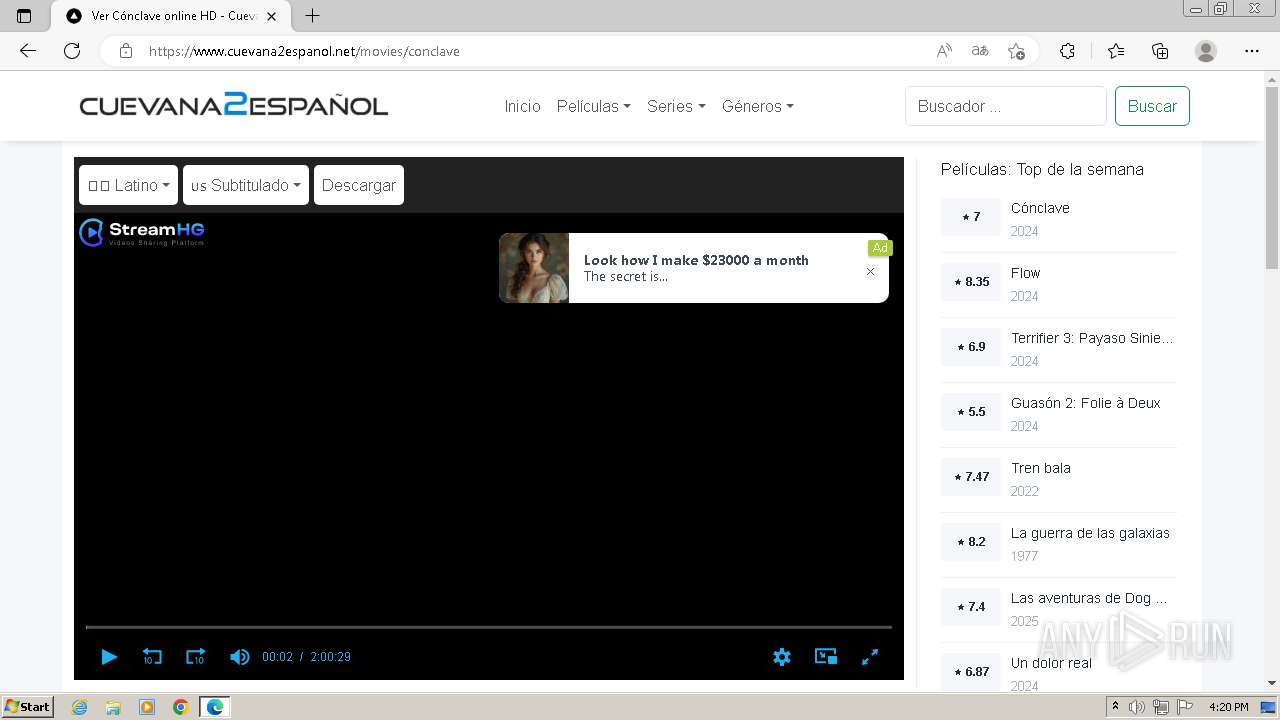Open the Windows Start menu
Screen dimensions: 1280x720
(x=28, y=707)
